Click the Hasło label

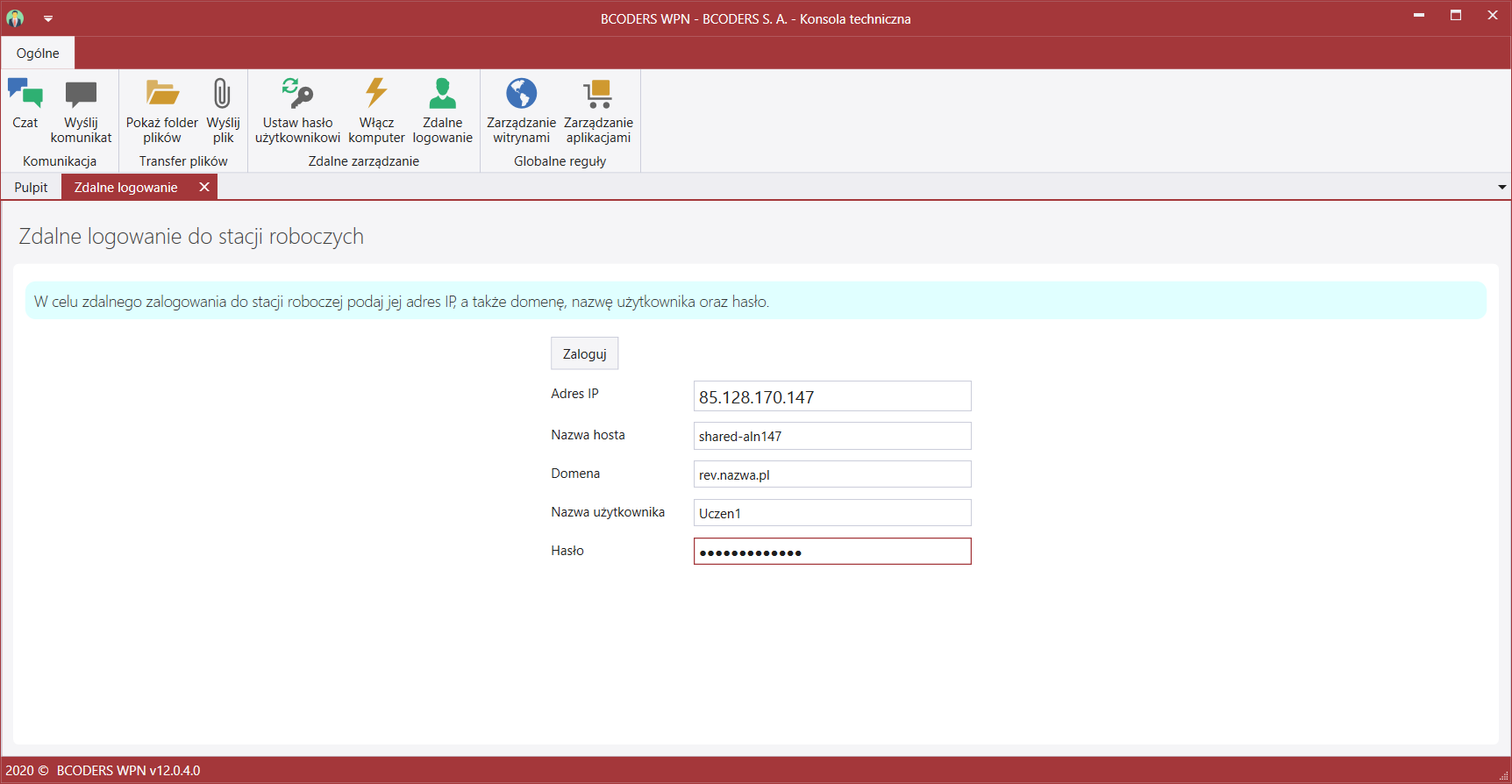[x=567, y=551]
